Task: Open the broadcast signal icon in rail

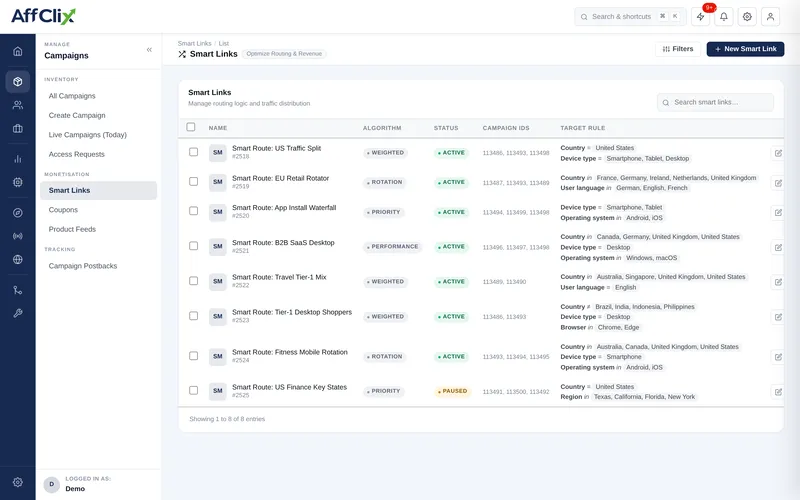Action: (18, 236)
